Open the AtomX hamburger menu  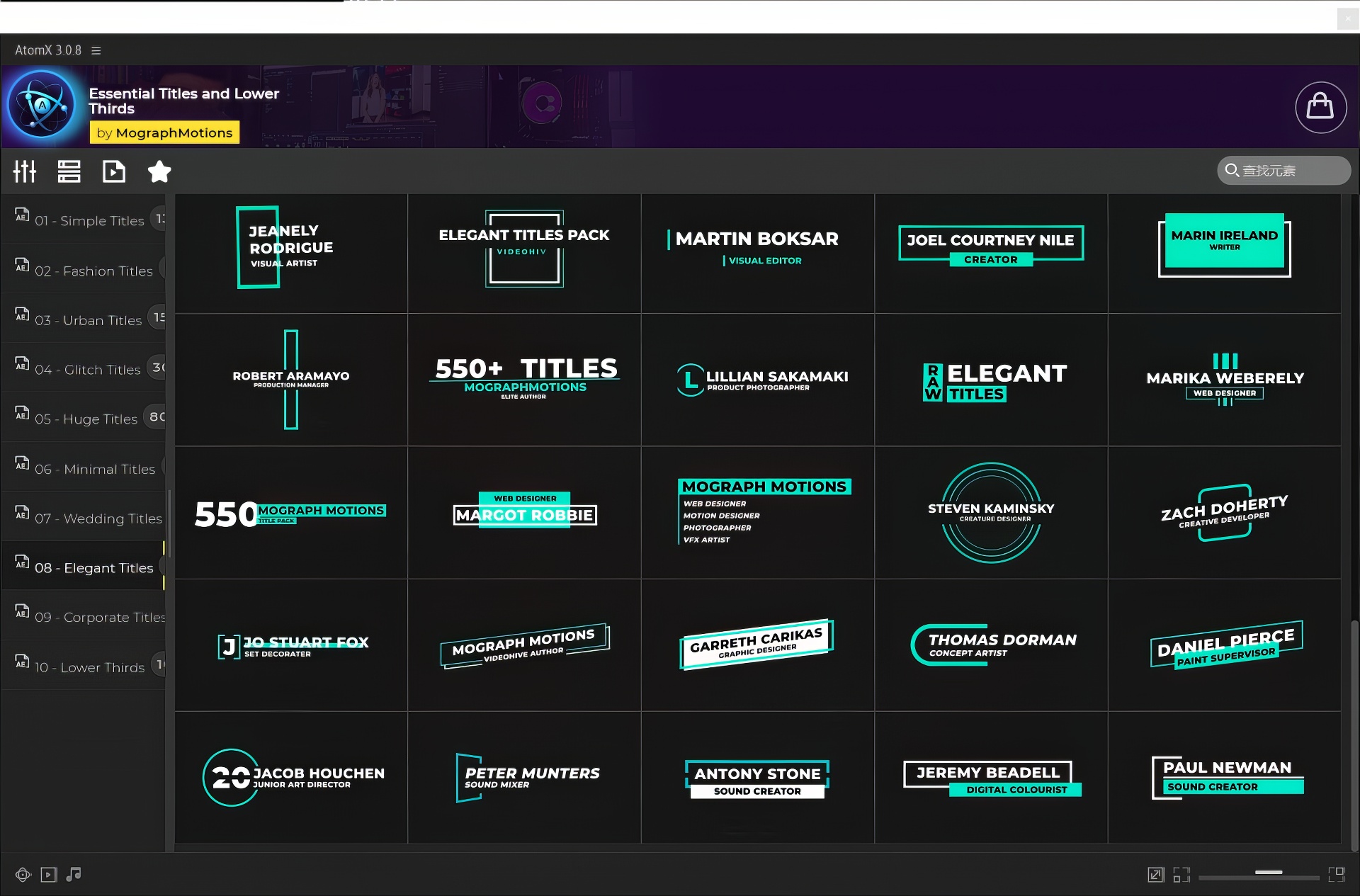96,50
